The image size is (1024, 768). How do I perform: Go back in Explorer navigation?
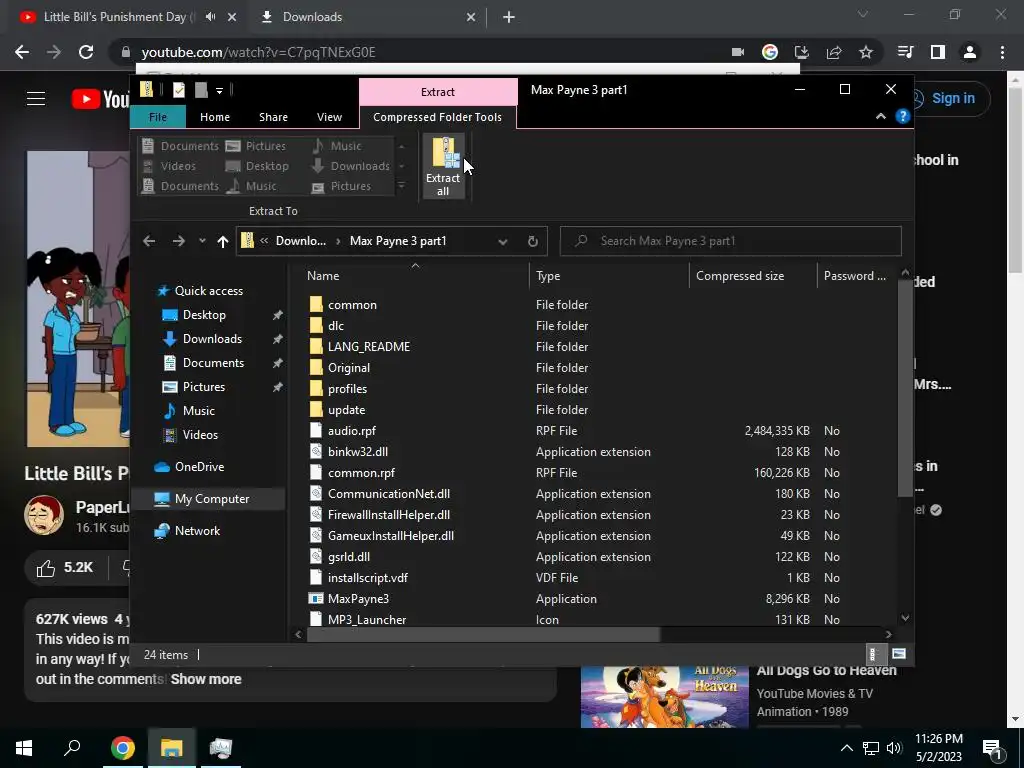[x=149, y=241]
